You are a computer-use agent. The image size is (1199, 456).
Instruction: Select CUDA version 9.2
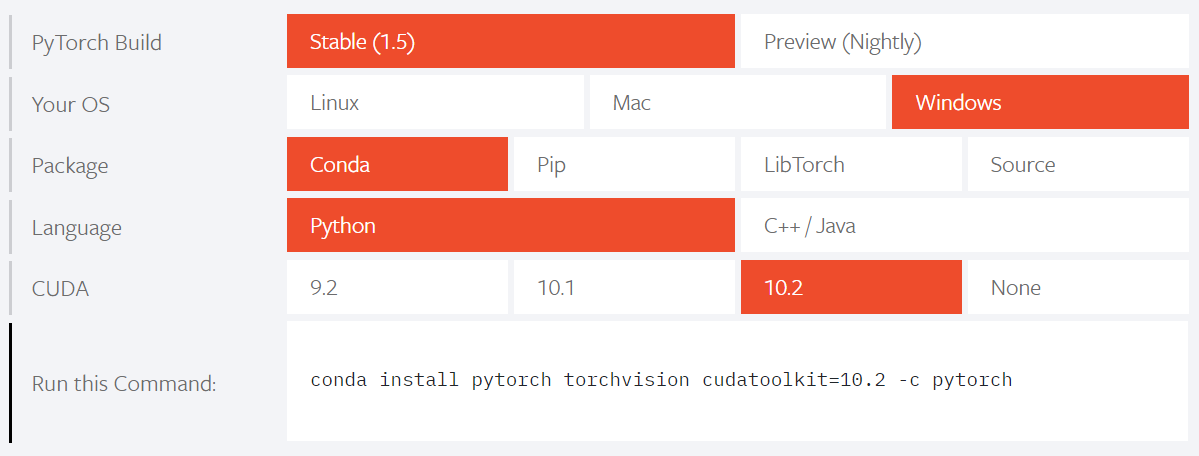coord(397,288)
